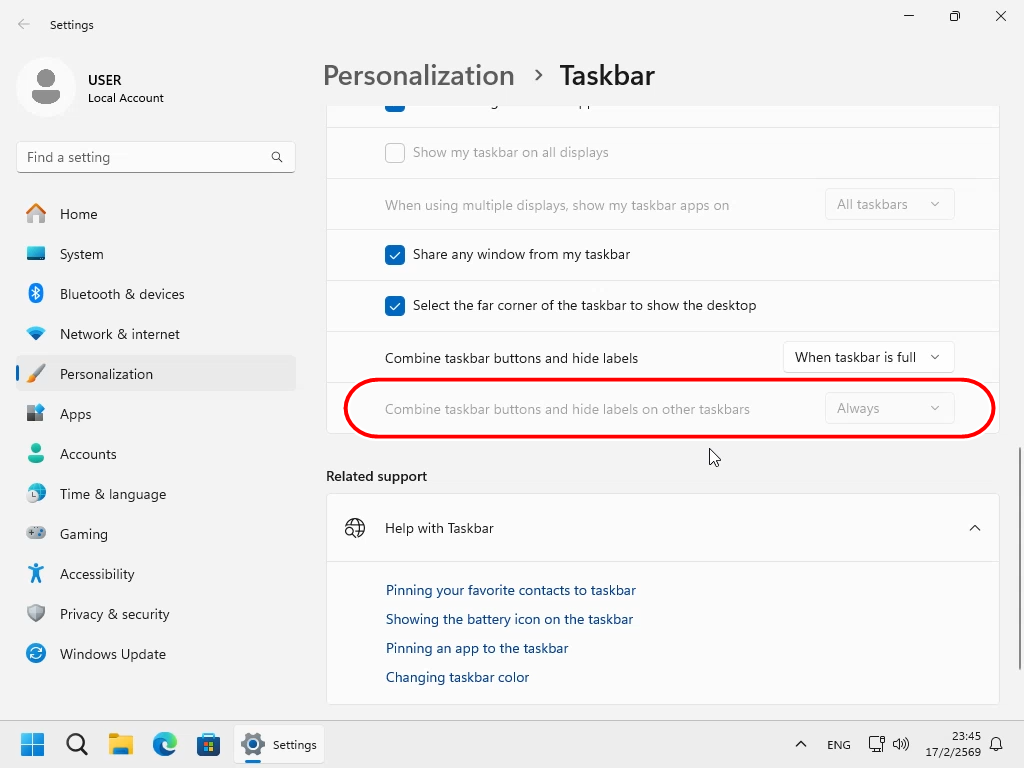Click the Privacy & security shield icon
The image size is (1024, 768).
point(36,614)
